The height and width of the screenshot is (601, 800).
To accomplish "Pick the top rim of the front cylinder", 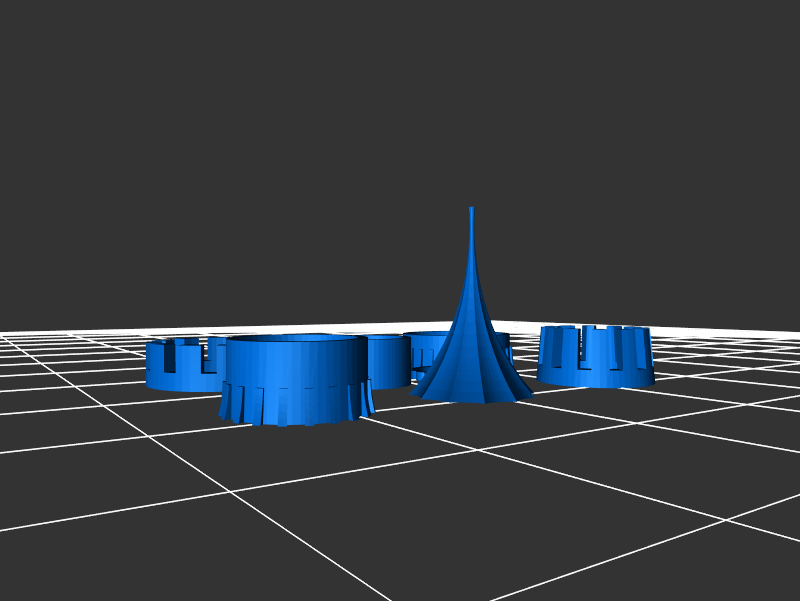I will (292, 338).
